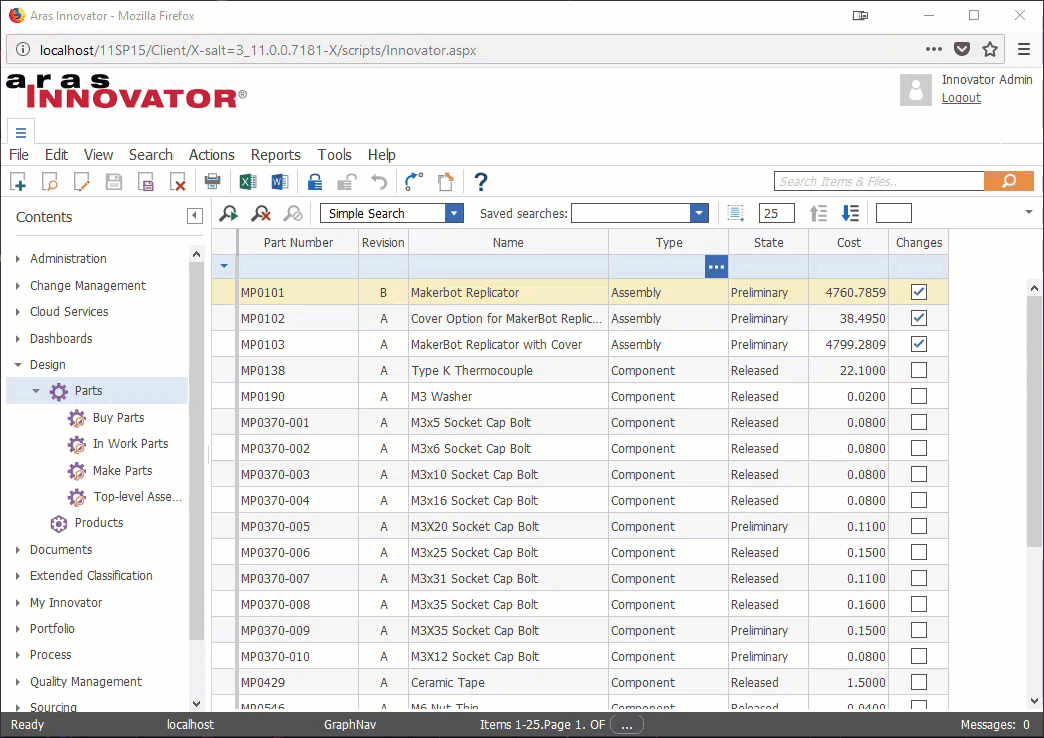This screenshot has width=1044, height=738.
Task: Click the New Item toolbar icon
Action: (x=18, y=182)
